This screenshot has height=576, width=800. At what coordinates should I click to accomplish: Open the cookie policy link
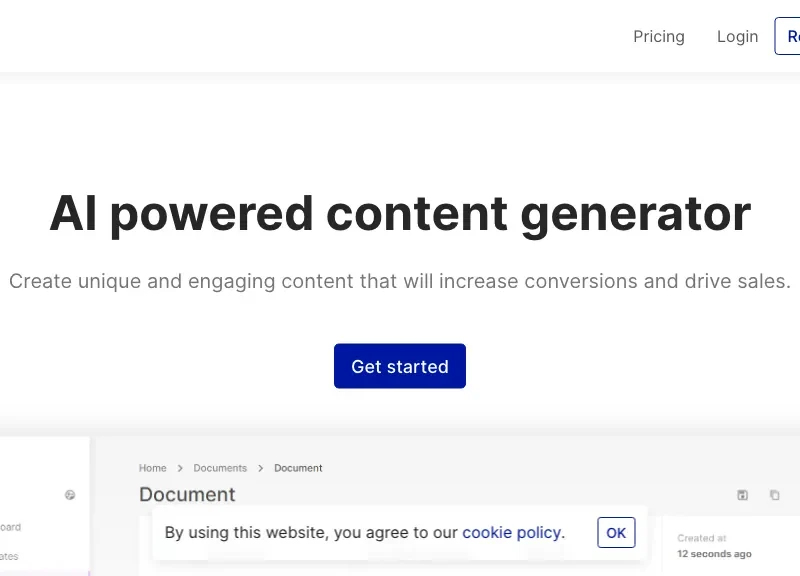coord(513,533)
